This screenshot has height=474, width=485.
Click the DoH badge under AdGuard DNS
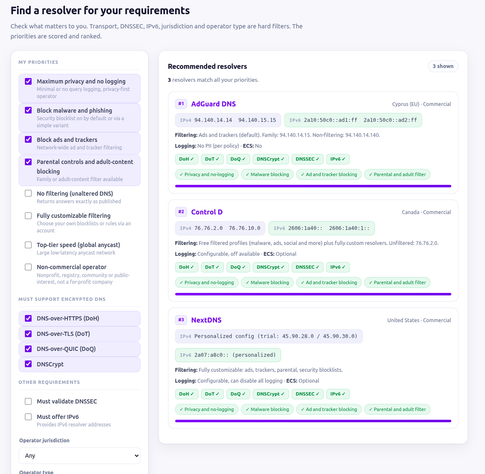point(186,159)
